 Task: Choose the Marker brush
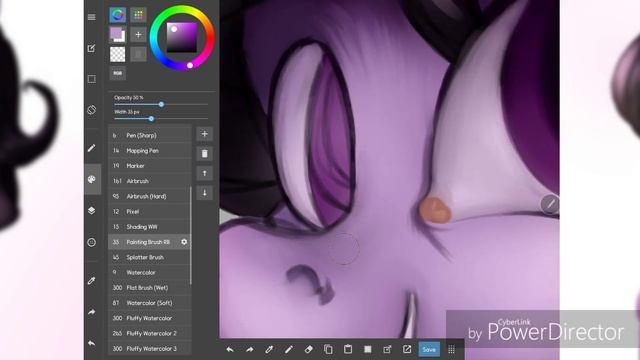[x=150, y=166]
